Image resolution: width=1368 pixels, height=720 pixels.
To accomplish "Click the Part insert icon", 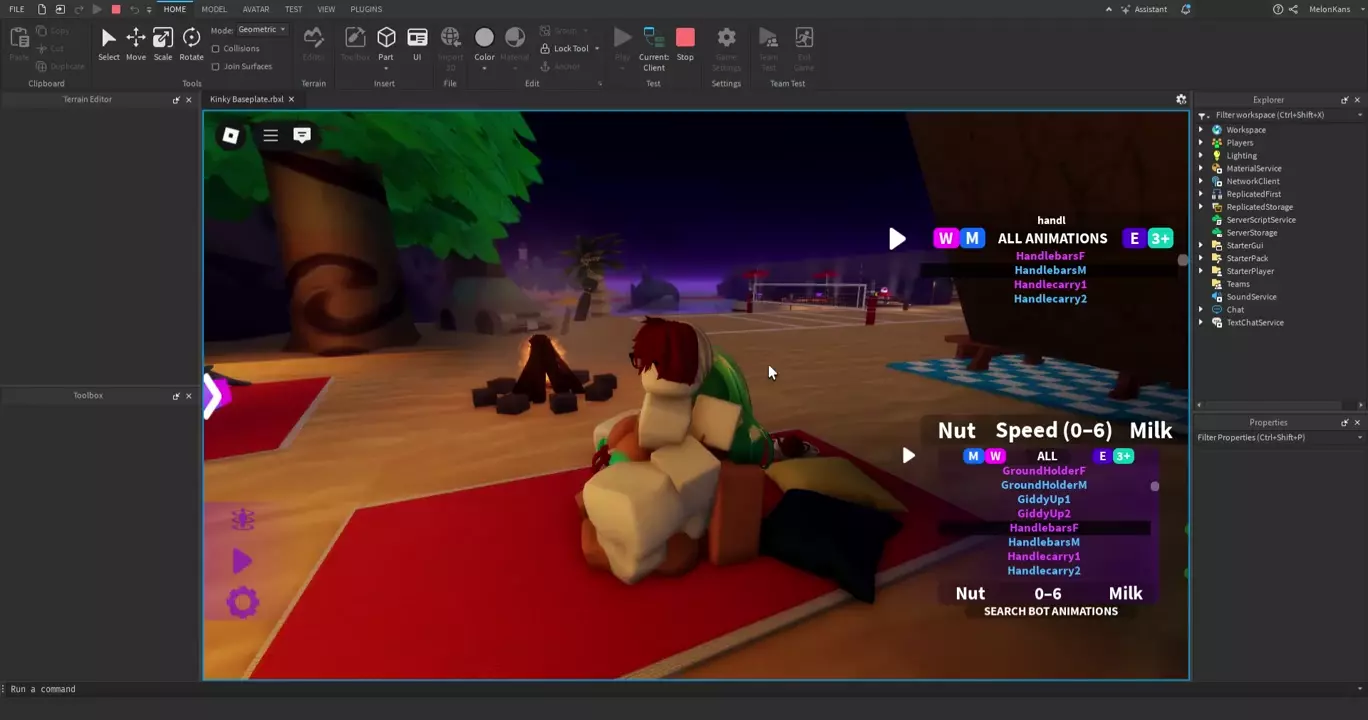I will click(x=386, y=44).
